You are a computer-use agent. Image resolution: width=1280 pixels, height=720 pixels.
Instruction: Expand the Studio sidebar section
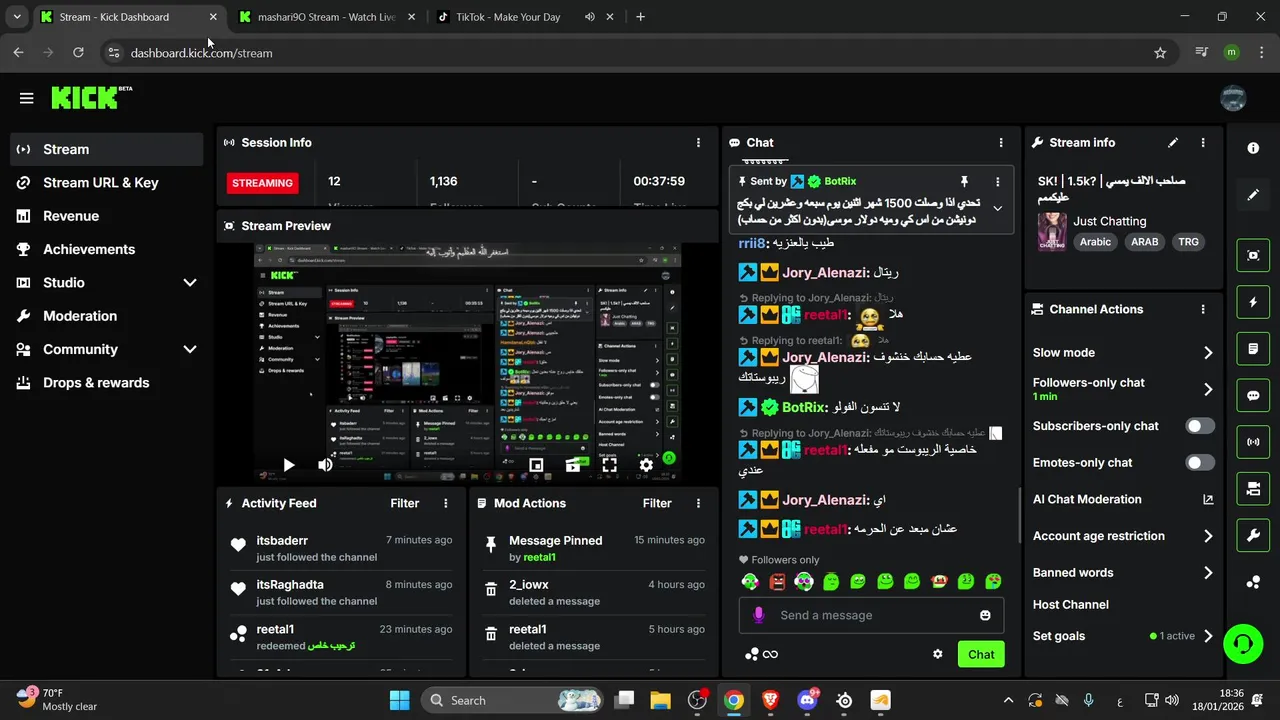tap(190, 283)
